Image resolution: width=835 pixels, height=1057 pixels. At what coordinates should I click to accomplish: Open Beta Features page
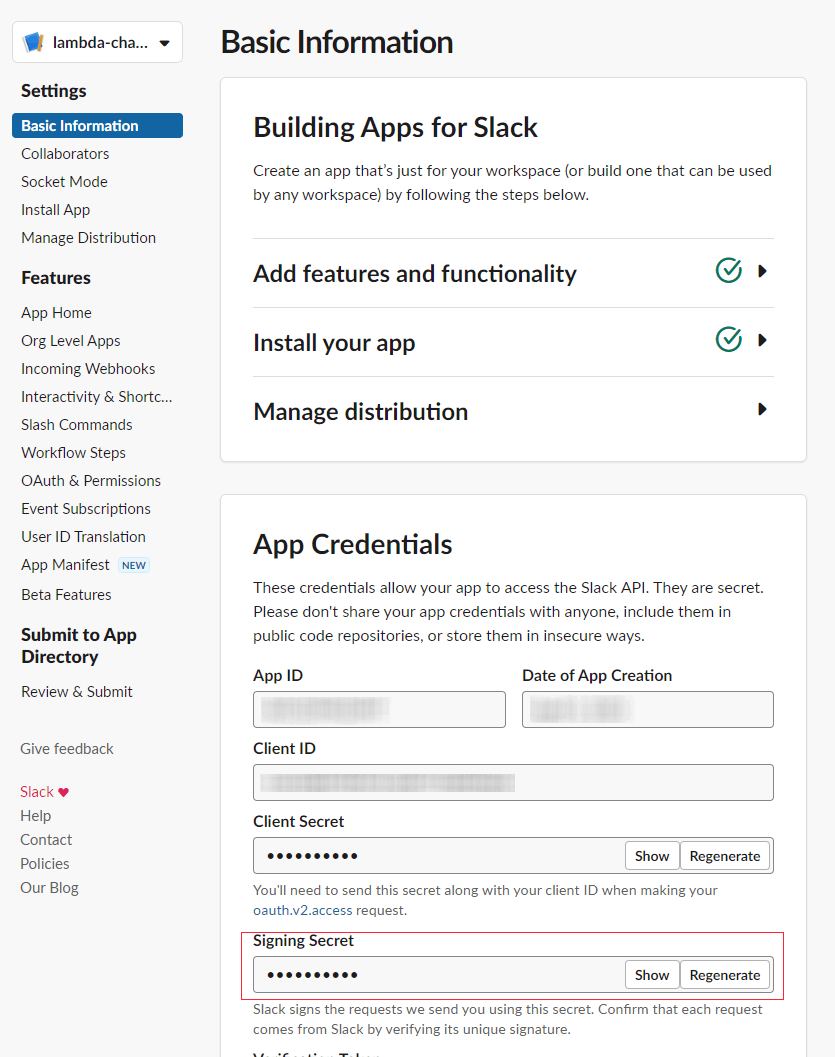66,595
